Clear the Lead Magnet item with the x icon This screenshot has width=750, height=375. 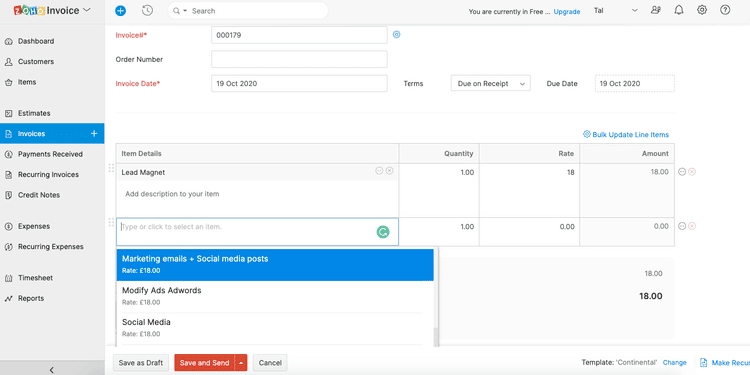click(x=389, y=171)
